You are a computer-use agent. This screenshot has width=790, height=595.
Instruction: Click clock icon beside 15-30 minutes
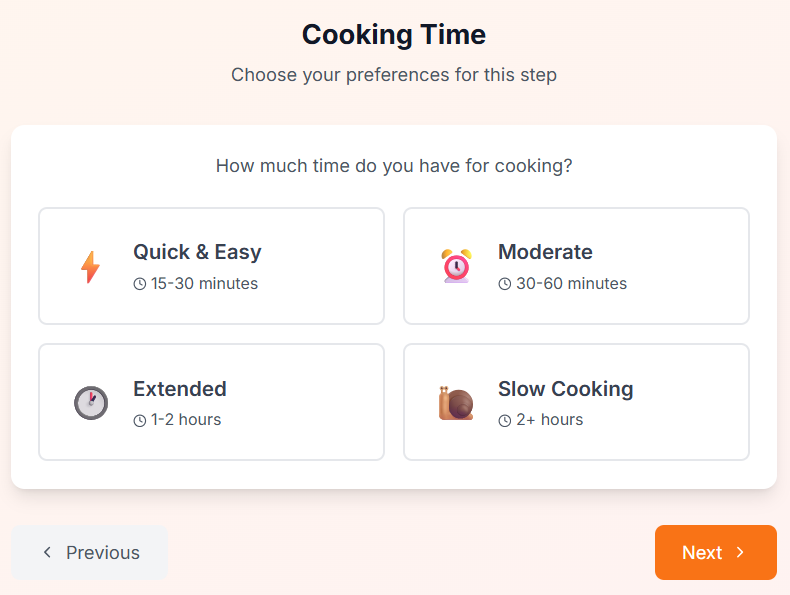tap(140, 284)
